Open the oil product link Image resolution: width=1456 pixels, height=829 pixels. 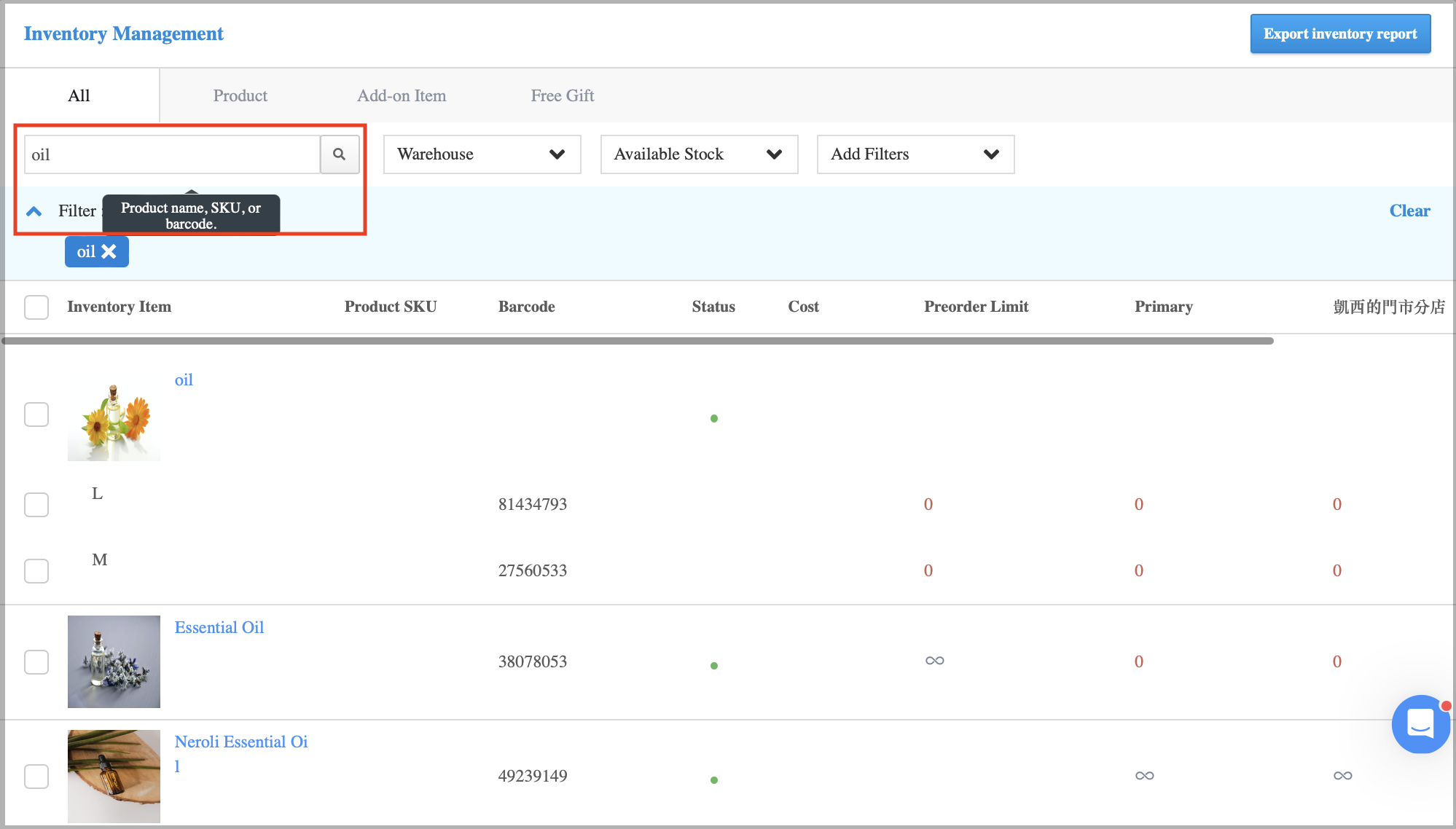coord(184,380)
